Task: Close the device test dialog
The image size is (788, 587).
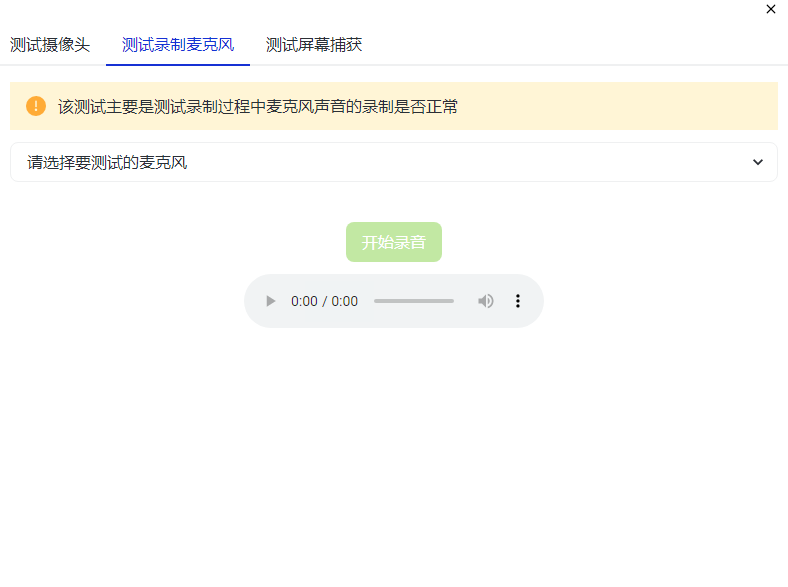Action: pos(771,9)
